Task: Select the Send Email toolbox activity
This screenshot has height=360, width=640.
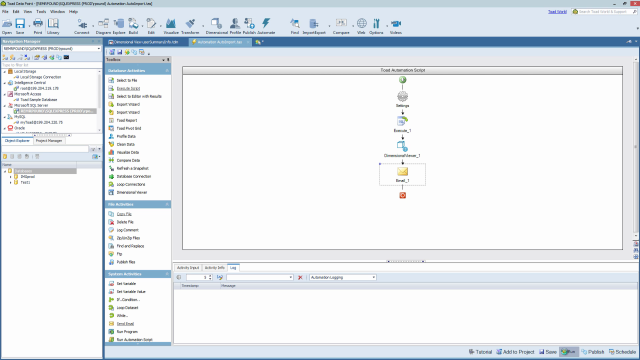Action: [125, 324]
